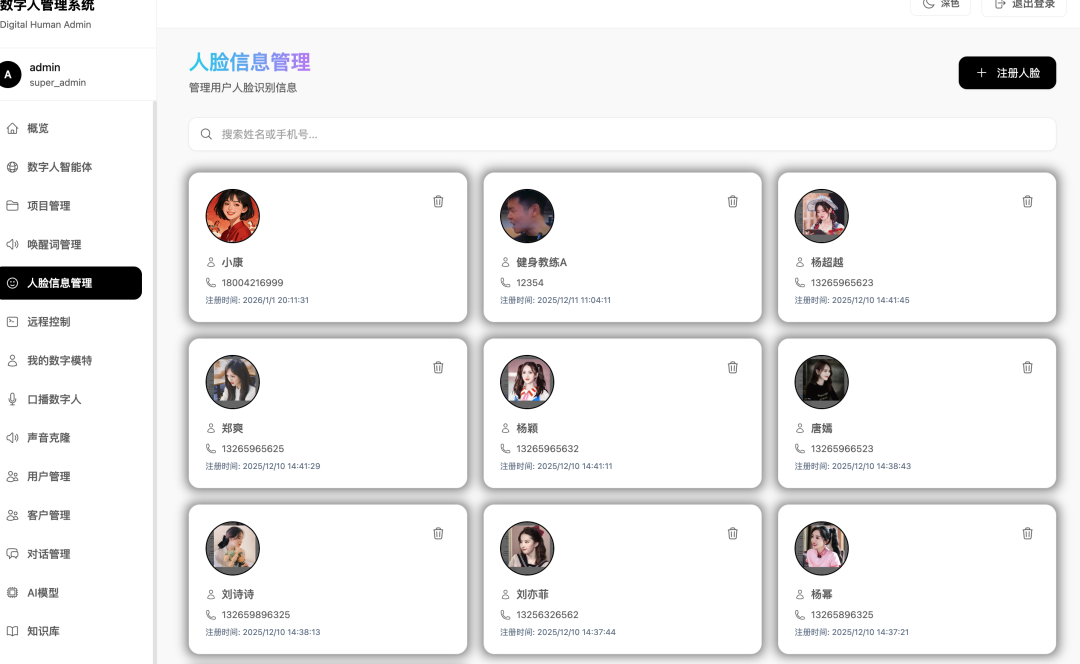Click the globe icon beside 数字人智能体

coord(12,167)
